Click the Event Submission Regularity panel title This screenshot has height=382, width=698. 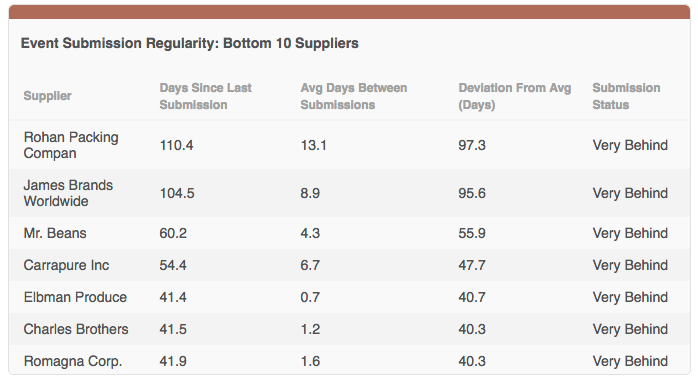(x=190, y=43)
